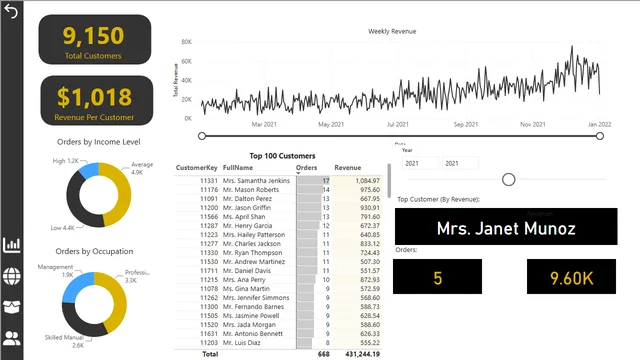Viewport: 640px width, 360px height.
Task: Click the Mrs. Janet Munoz top customer card
Action: 506,227
